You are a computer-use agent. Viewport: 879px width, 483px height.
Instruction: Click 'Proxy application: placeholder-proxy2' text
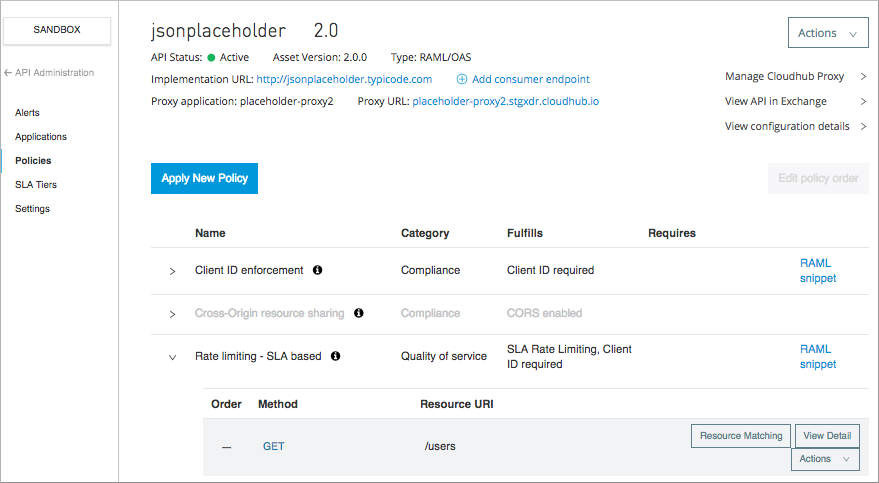242,101
